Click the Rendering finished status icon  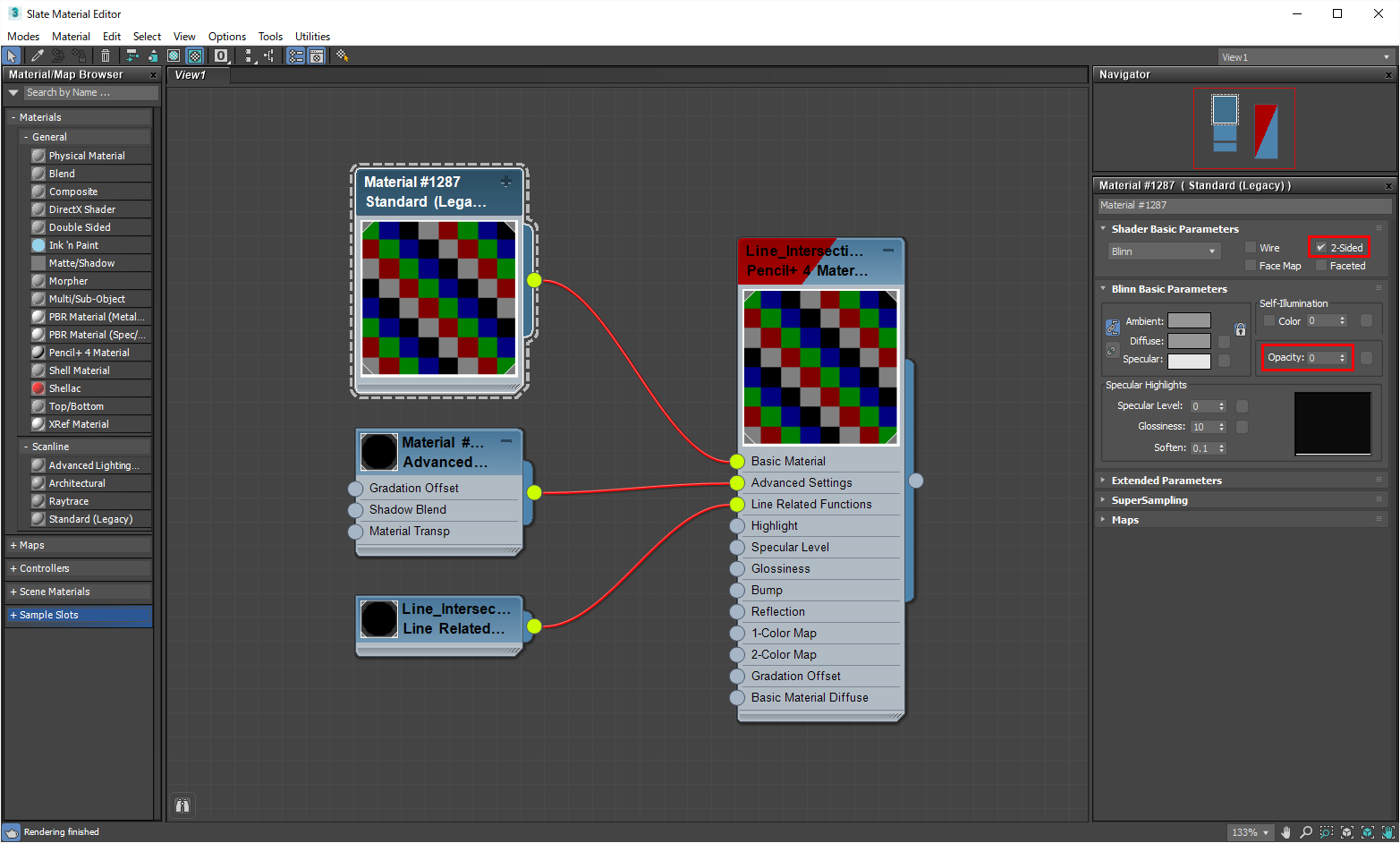[12, 832]
